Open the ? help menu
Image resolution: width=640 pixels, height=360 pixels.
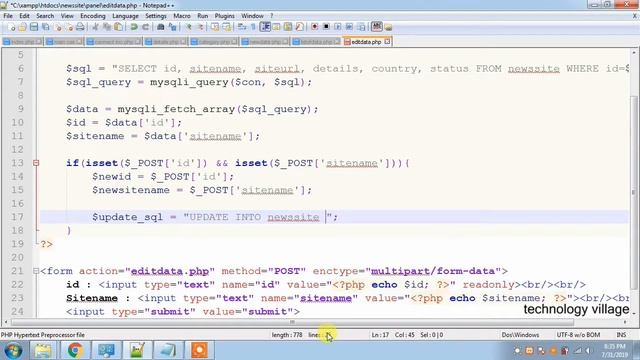coord(271,16)
